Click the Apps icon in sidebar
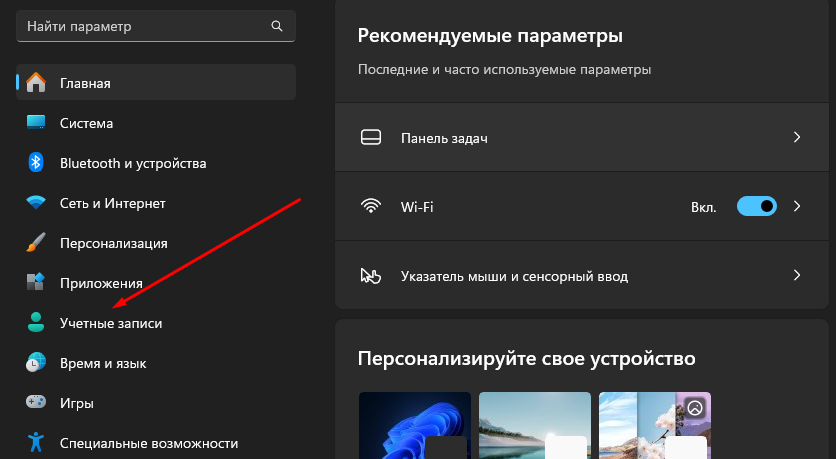 pos(36,282)
